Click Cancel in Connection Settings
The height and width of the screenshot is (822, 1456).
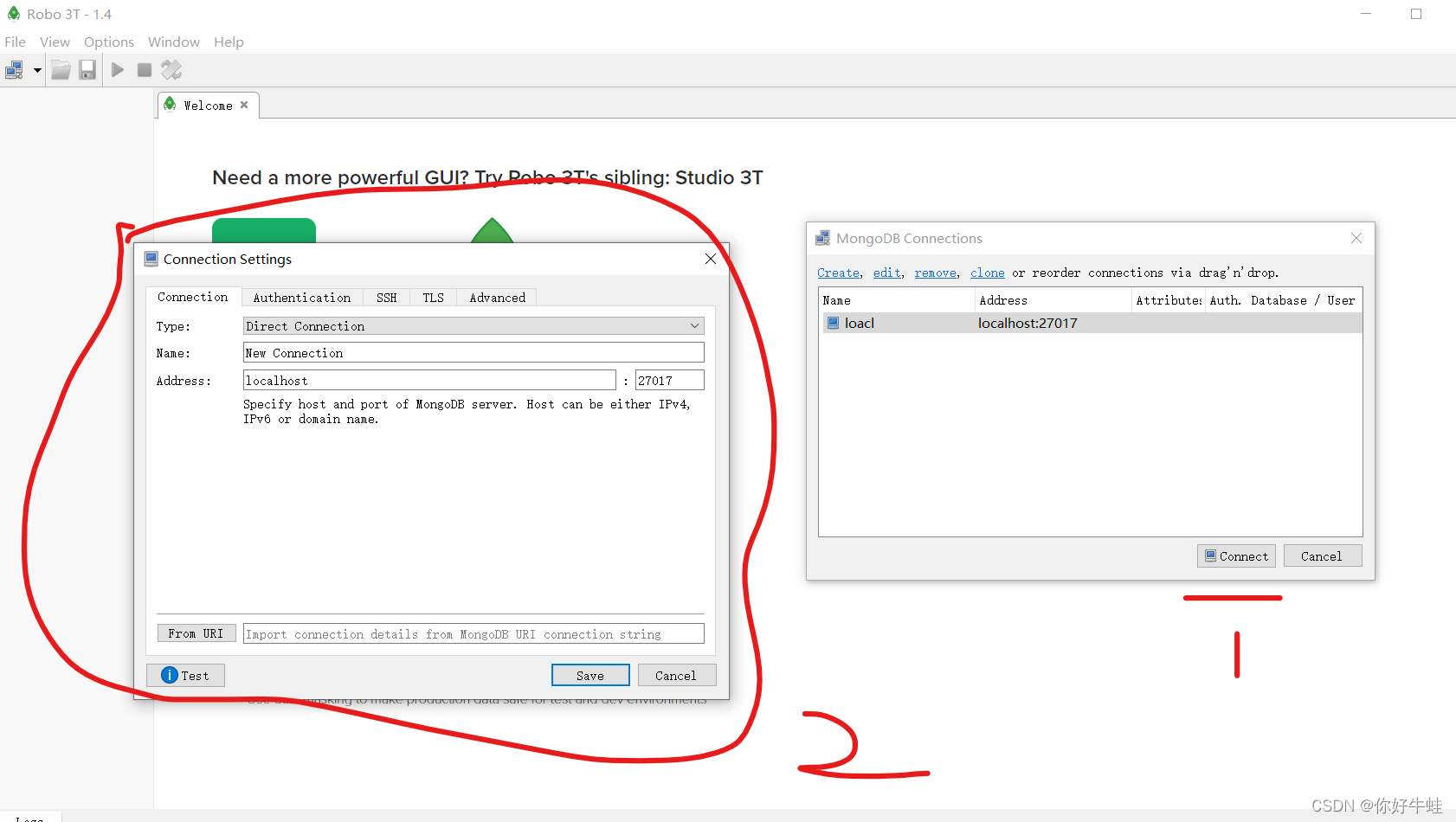[x=676, y=676]
